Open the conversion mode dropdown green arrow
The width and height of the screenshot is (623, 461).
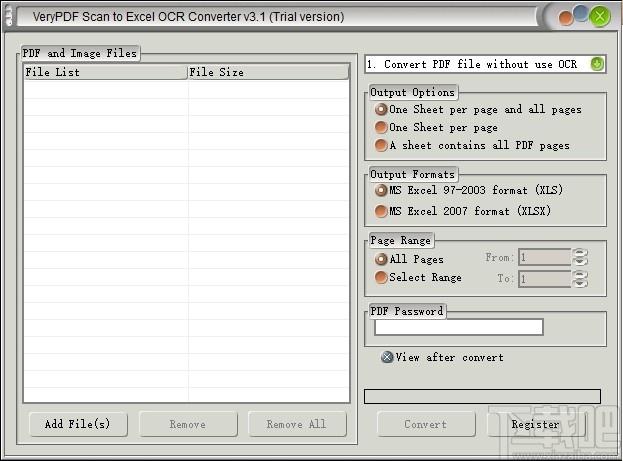tap(597, 64)
